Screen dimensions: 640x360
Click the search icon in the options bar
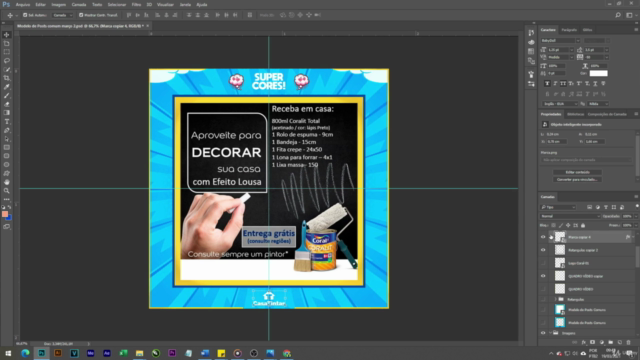pyautogui.click(x=618, y=15)
